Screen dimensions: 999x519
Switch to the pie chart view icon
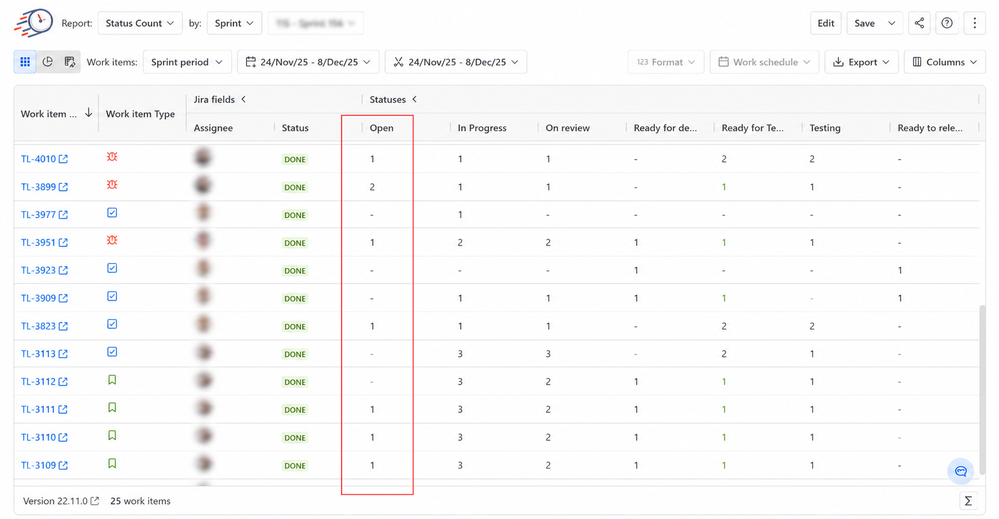point(47,62)
